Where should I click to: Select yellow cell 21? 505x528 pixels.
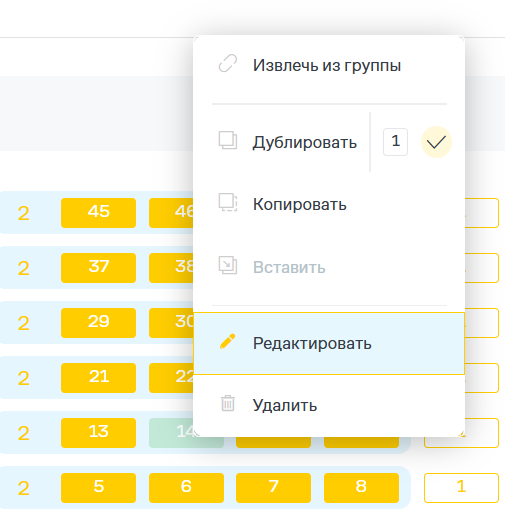(98, 378)
